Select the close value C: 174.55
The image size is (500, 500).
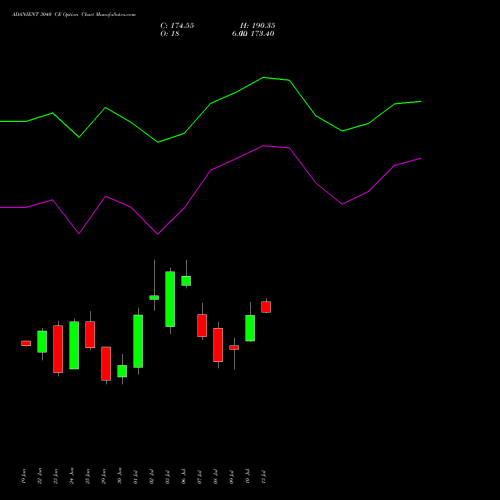pos(177,26)
